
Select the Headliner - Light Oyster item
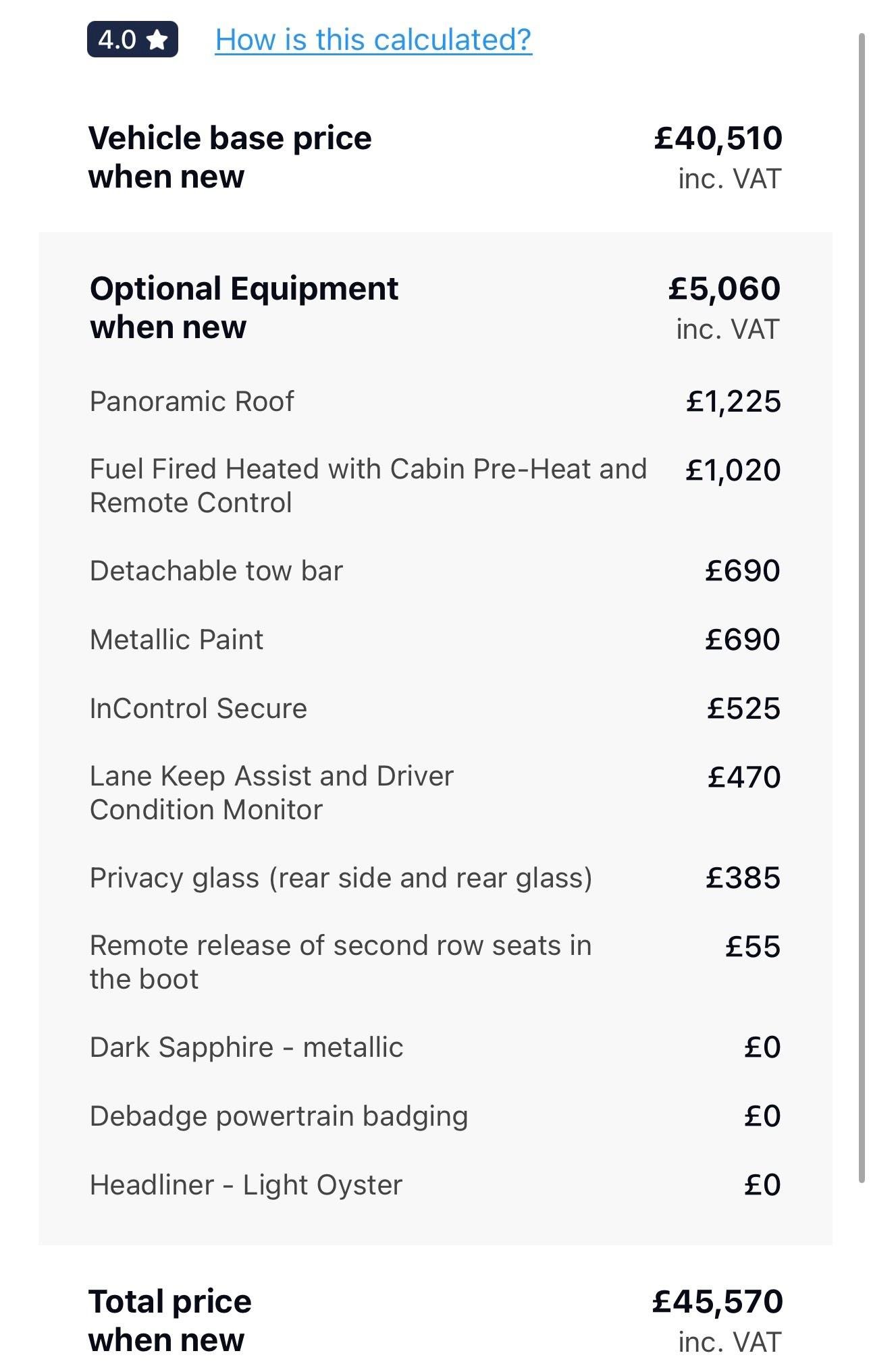coord(435,1185)
